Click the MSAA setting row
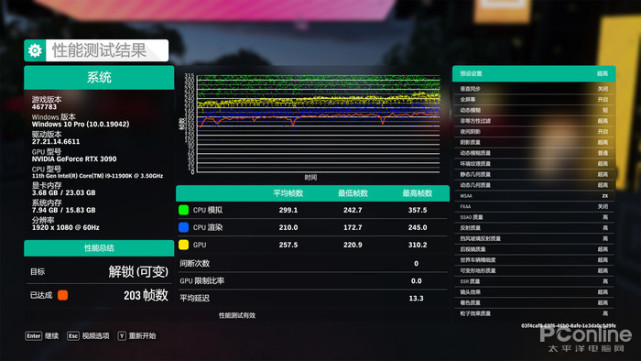The height and width of the screenshot is (361, 641). pos(533,196)
